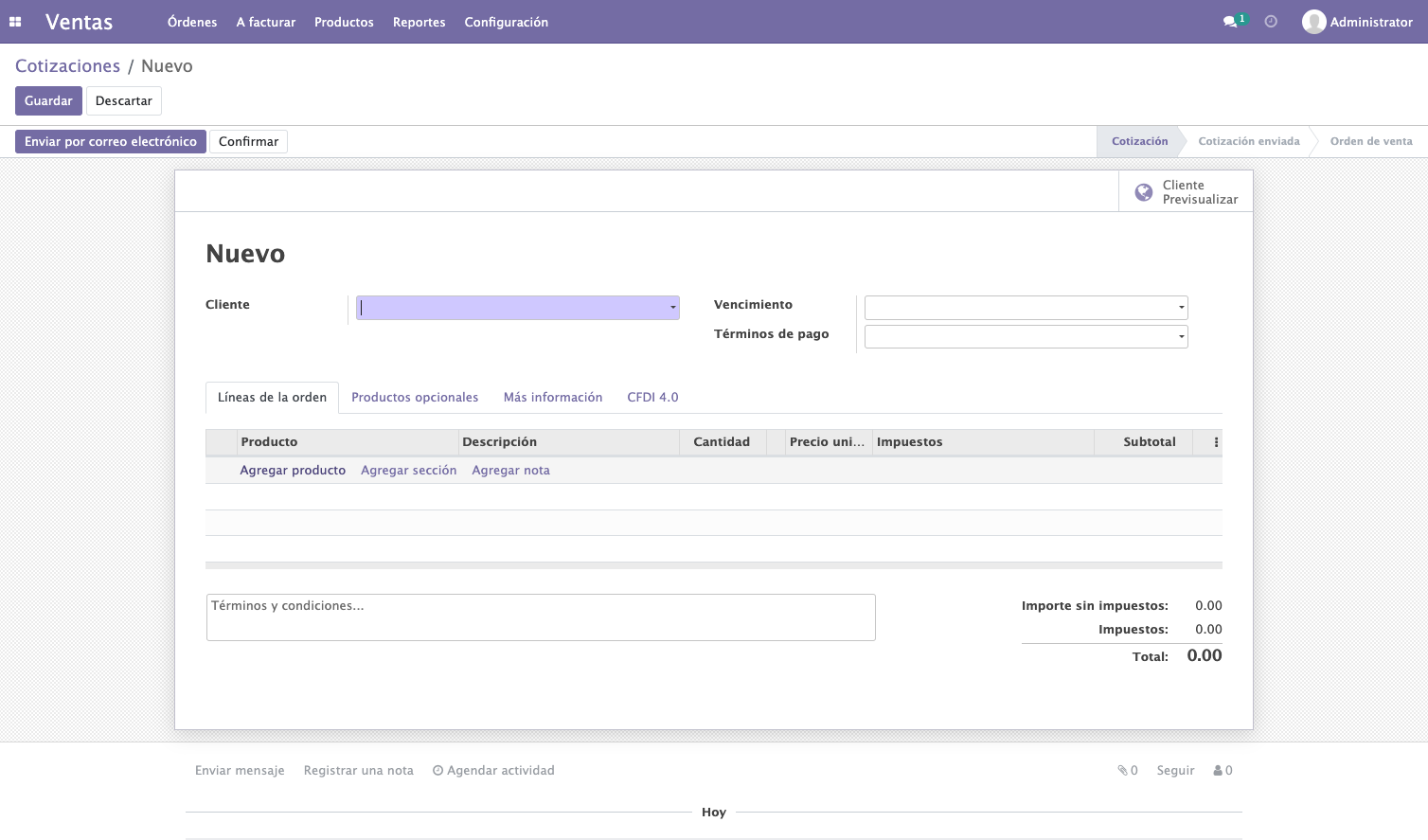Click the Guardar button
The height and width of the screenshot is (840, 1428).
point(48,101)
